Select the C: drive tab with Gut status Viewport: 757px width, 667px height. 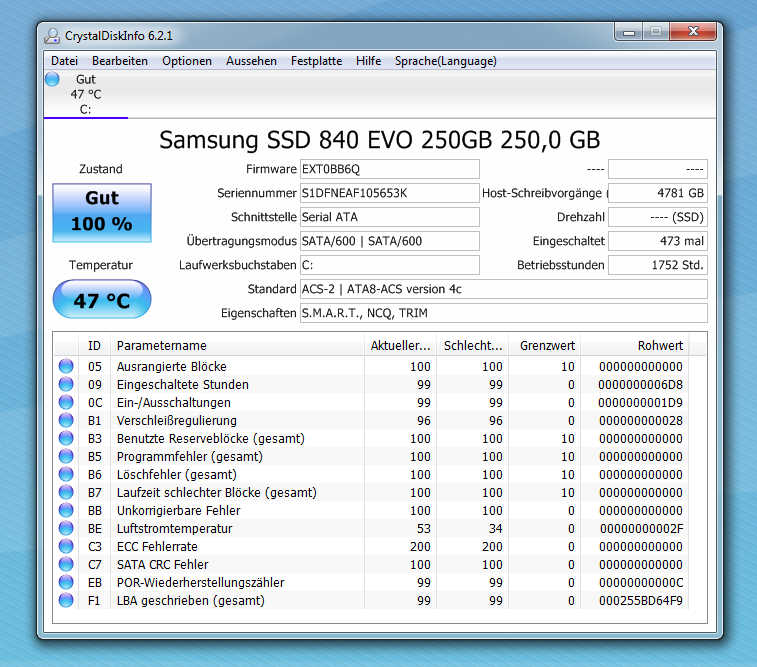click(x=85, y=94)
